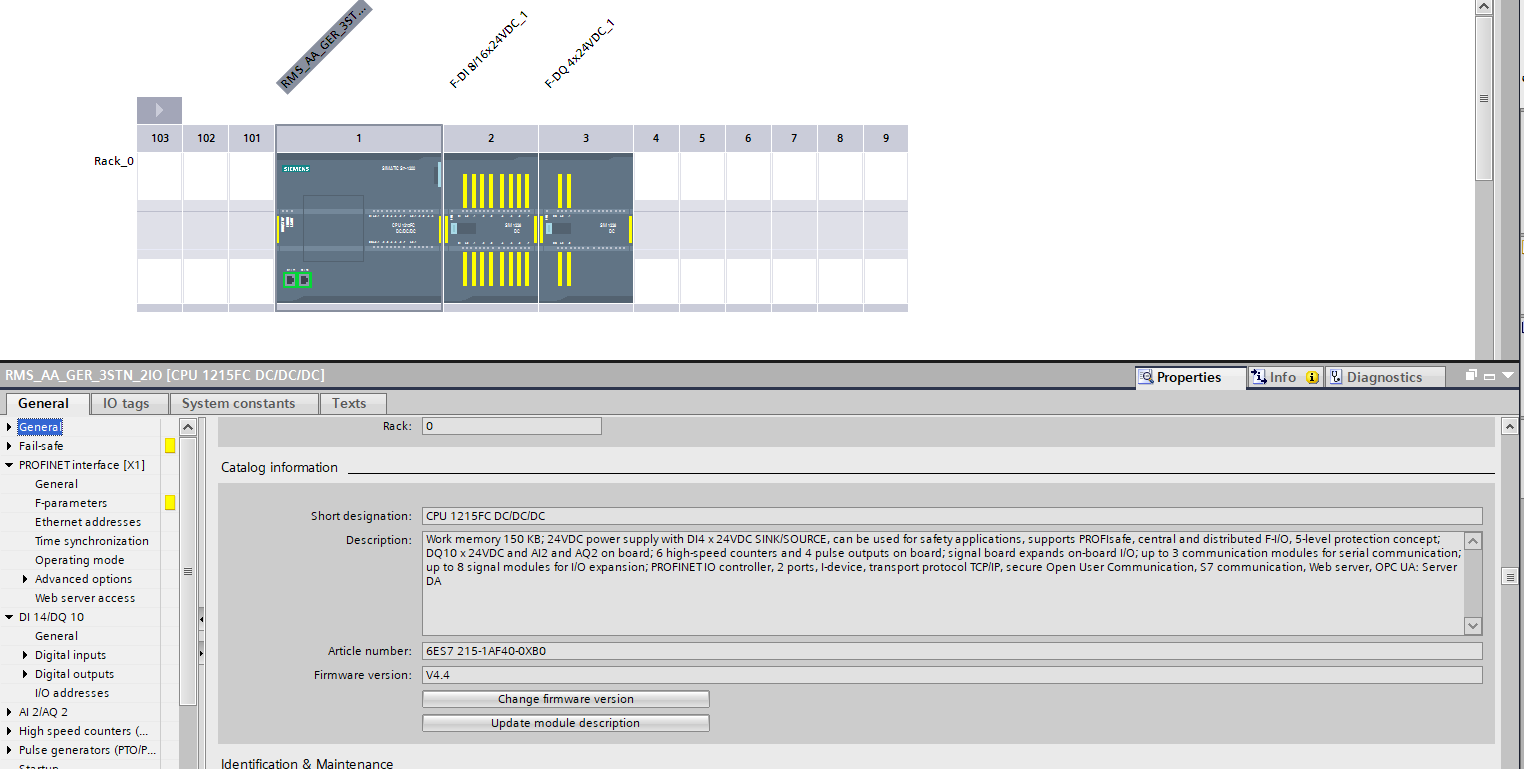Image resolution: width=1524 pixels, height=769 pixels.
Task: Click the Description text box
Action: tap(943, 582)
